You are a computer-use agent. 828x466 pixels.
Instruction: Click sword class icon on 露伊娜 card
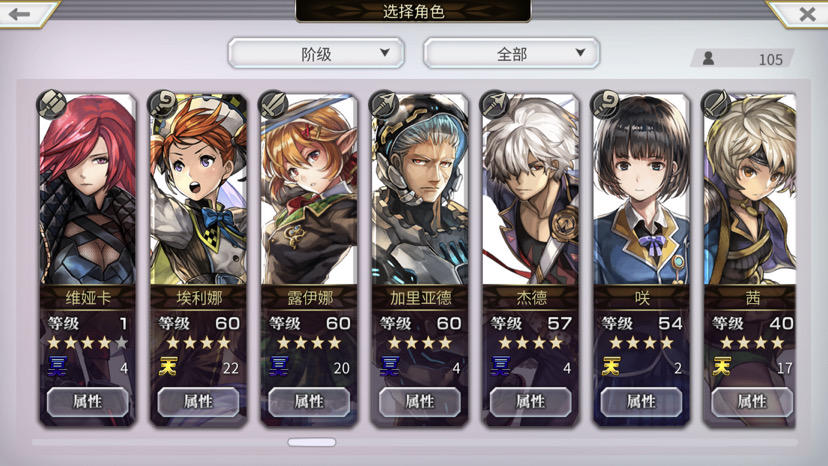pos(272,104)
